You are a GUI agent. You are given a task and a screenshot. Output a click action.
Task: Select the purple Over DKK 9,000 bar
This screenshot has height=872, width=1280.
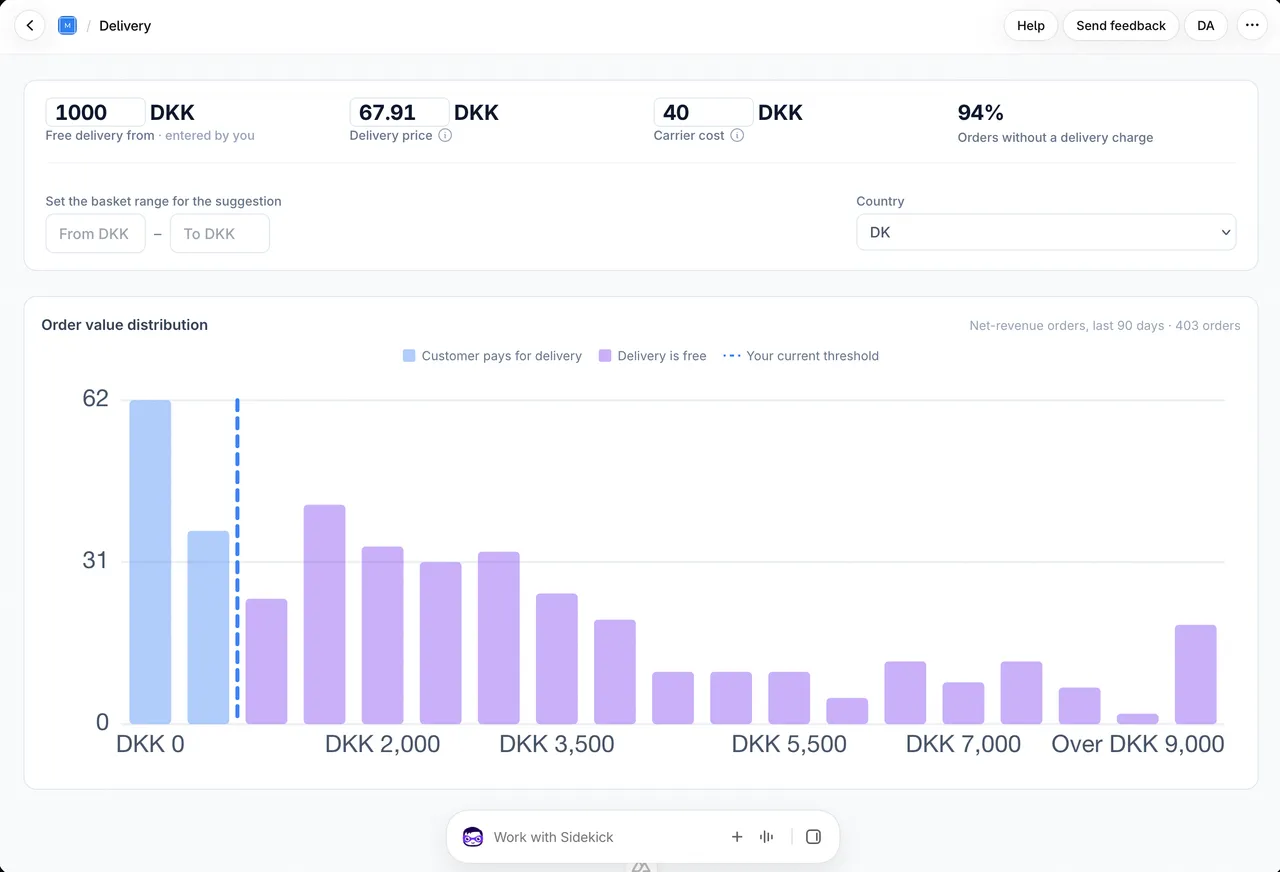pyautogui.click(x=1196, y=674)
